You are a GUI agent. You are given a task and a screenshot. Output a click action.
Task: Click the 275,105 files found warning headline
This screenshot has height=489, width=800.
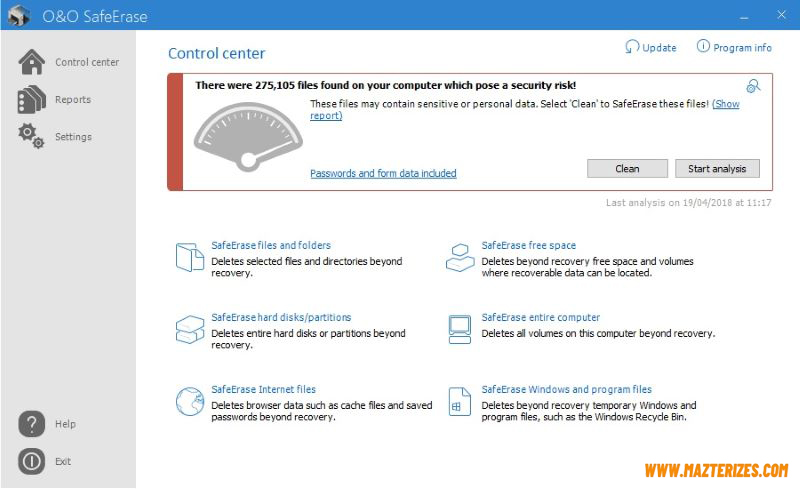pos(386,85)
